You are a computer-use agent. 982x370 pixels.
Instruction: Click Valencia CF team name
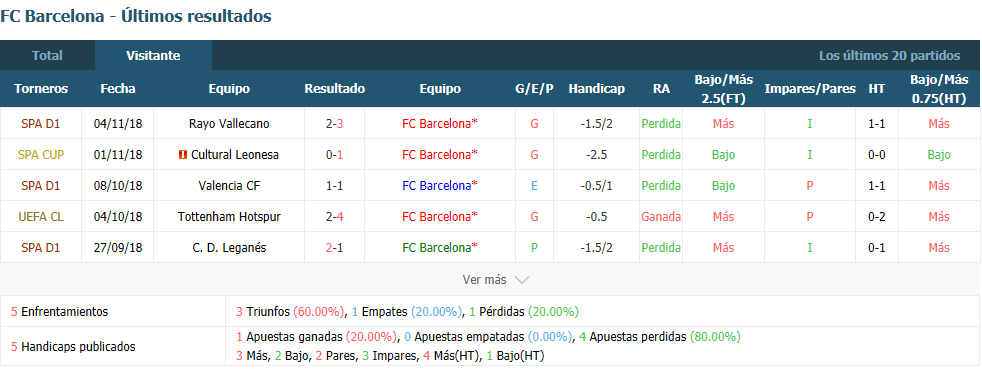(x=229, y=185)
